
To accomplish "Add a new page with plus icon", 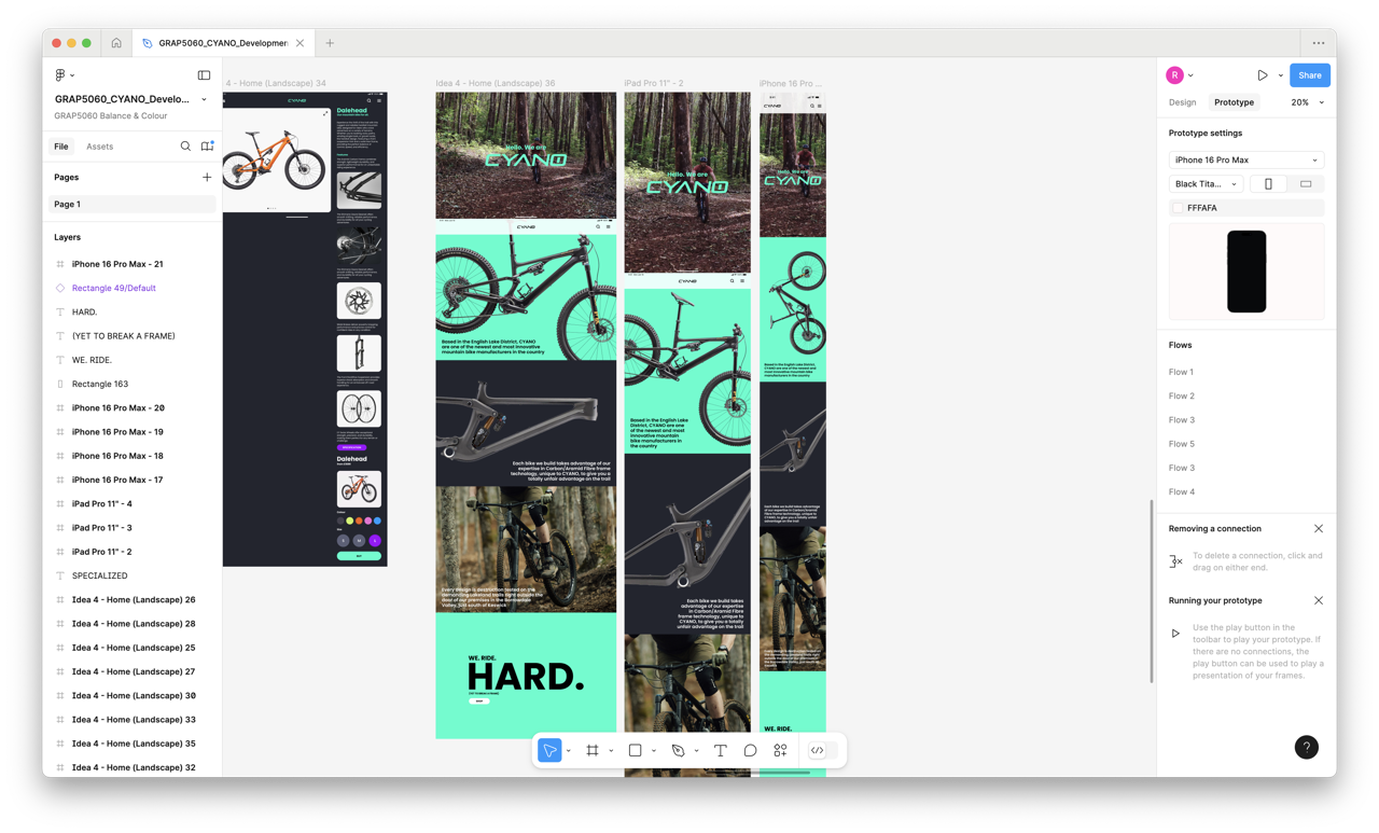I will click(x=207, y=177).
